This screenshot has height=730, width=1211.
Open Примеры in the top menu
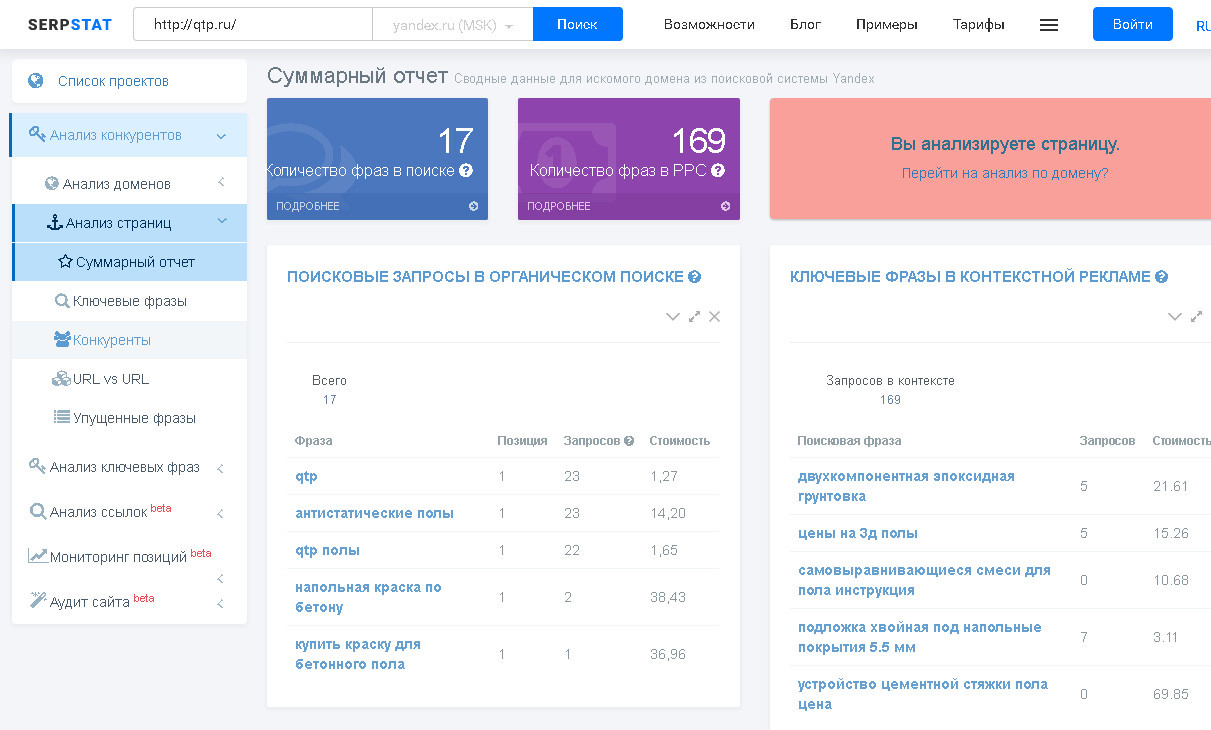coord(887,25)
